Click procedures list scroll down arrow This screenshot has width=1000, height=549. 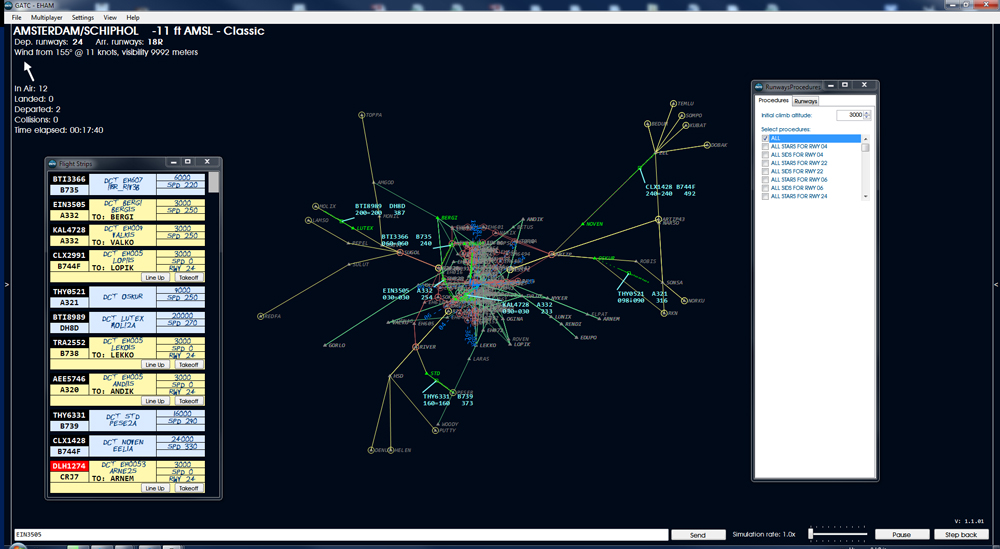pos(865,196)
